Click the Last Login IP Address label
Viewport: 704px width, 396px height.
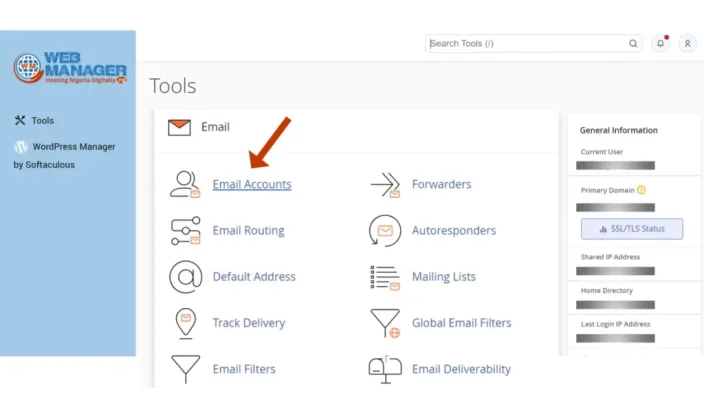click(x=615, y=324)
